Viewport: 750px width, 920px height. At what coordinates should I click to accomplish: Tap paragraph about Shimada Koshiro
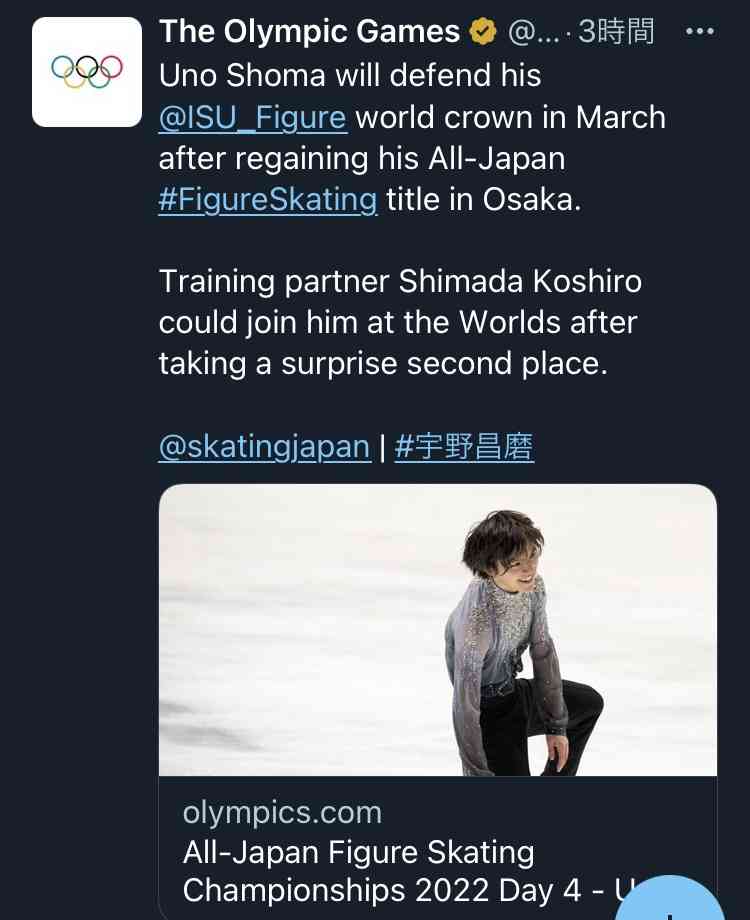(x=400, y=322)
